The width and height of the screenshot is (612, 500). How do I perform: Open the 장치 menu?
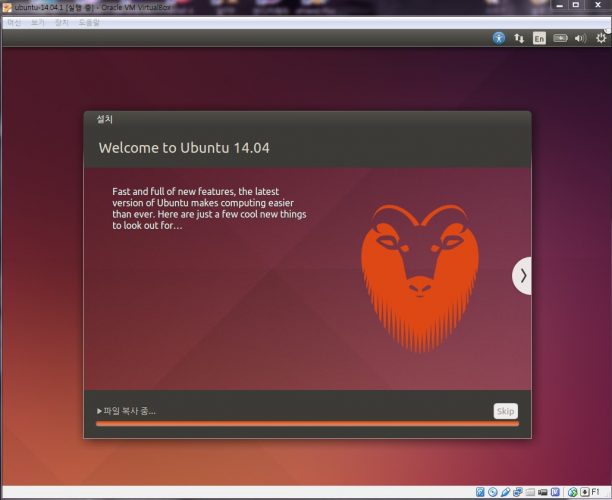(62, 21)
